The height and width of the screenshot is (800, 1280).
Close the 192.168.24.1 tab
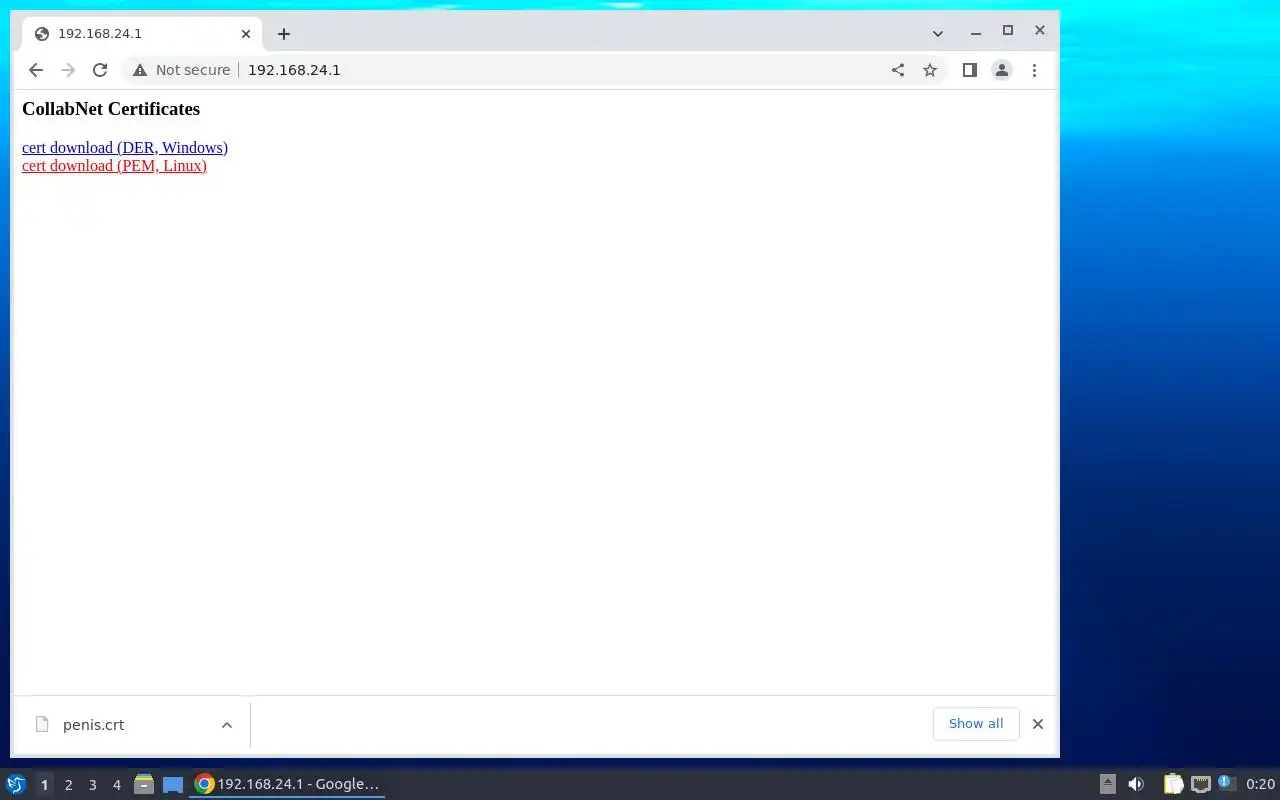tap(246, 34)
